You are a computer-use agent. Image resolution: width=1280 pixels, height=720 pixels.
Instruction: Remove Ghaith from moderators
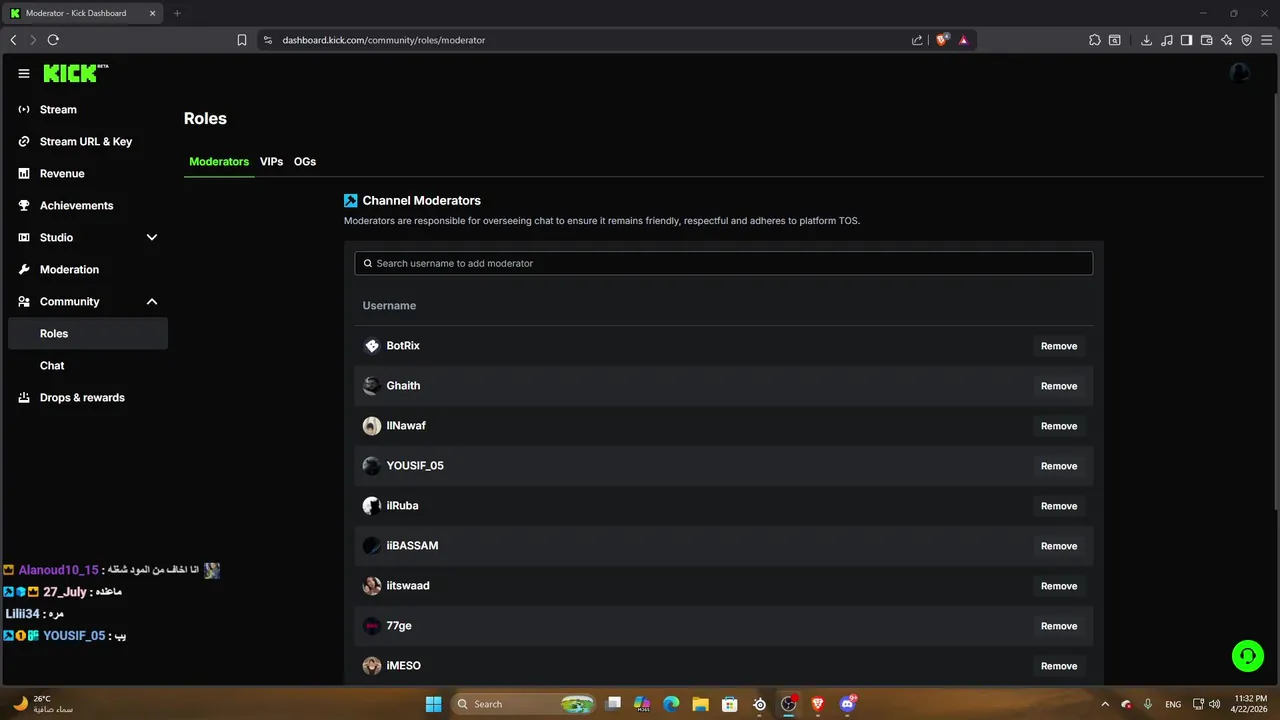pyautogui.click(x=1059, y=386)
